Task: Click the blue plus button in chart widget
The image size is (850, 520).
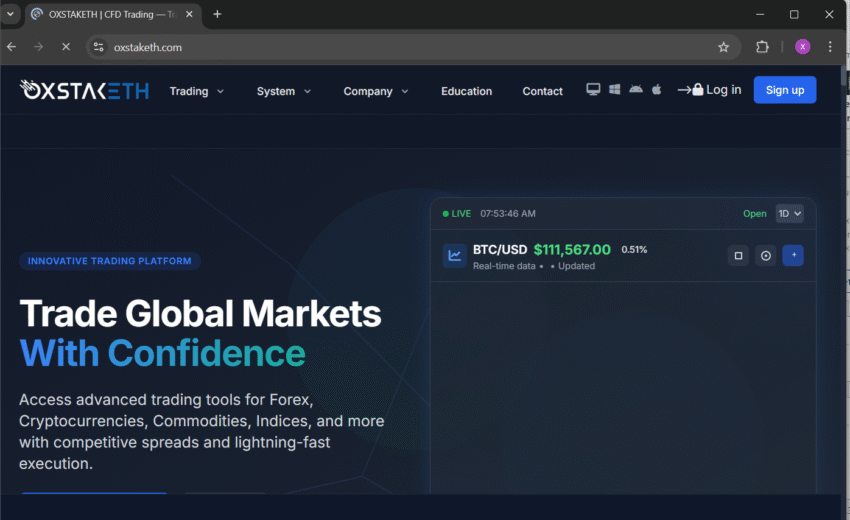Action: [x=793, y=255]
